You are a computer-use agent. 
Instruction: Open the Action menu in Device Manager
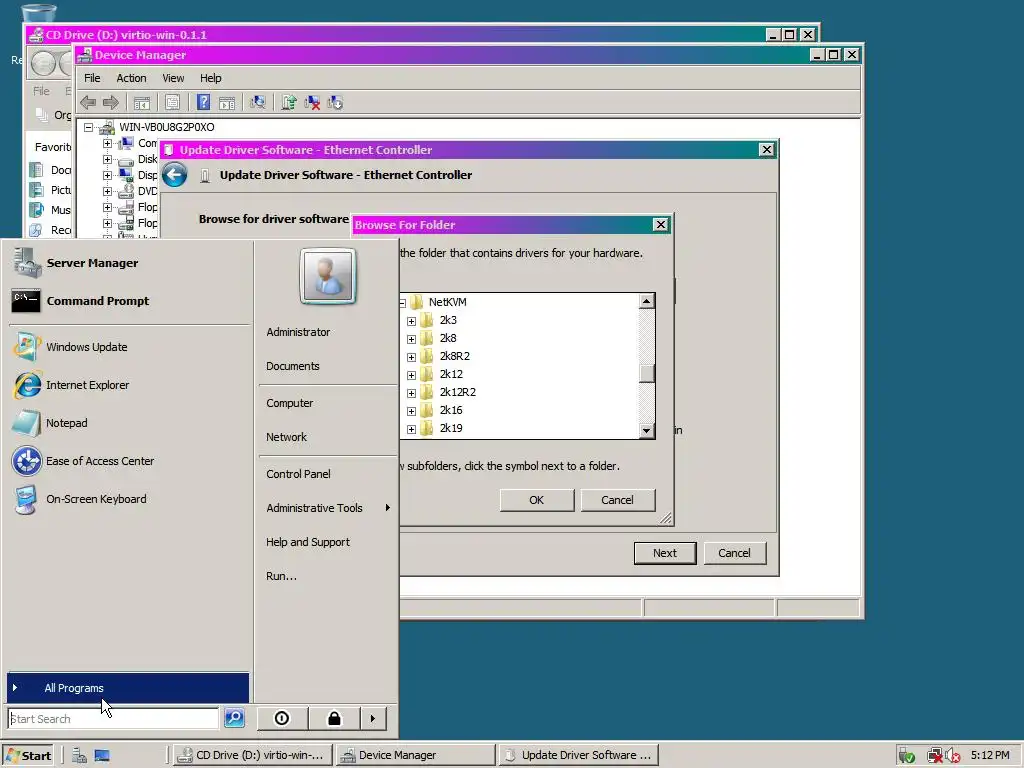[131, 78]
